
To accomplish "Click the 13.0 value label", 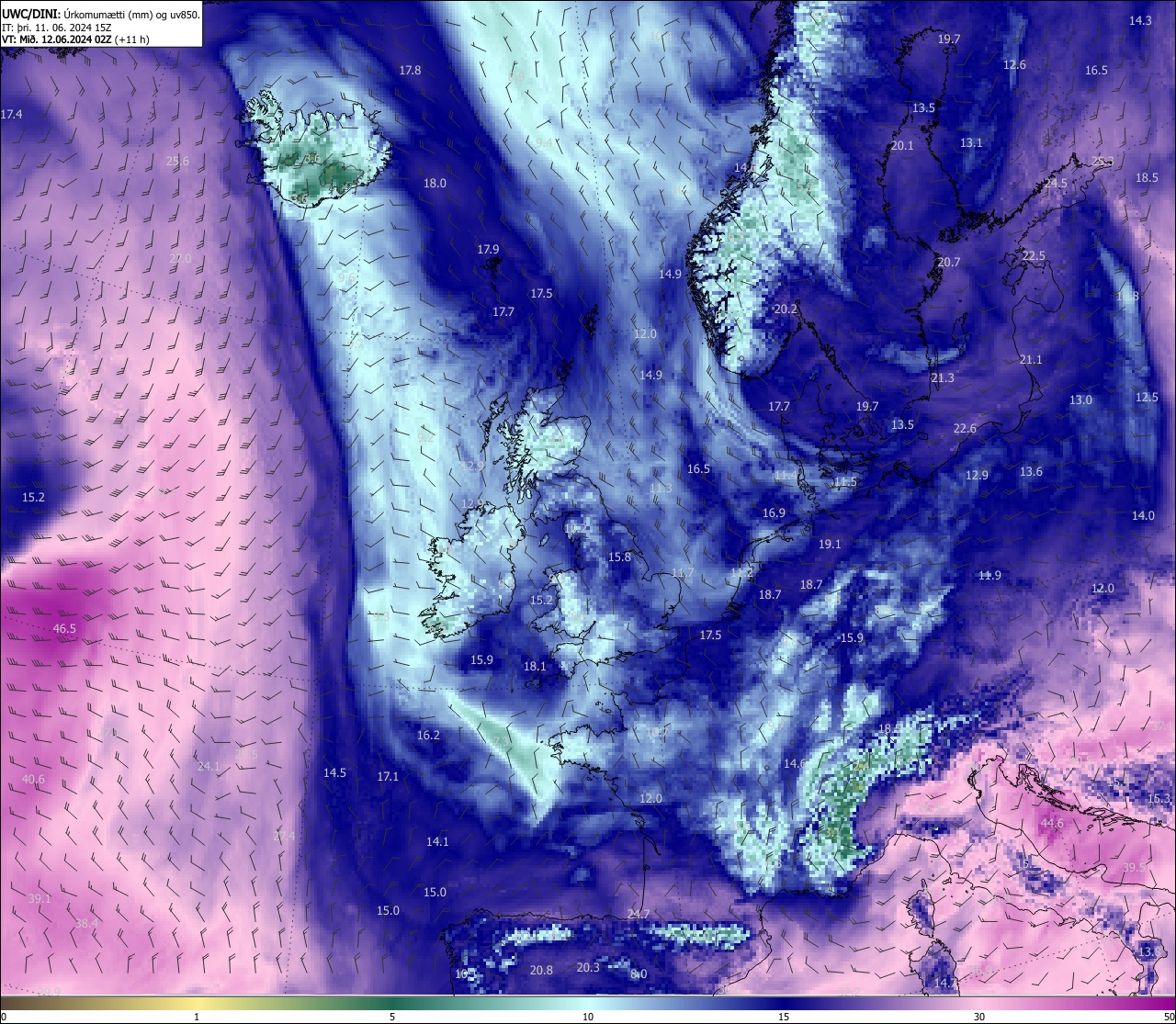I will coord(1080,400).
